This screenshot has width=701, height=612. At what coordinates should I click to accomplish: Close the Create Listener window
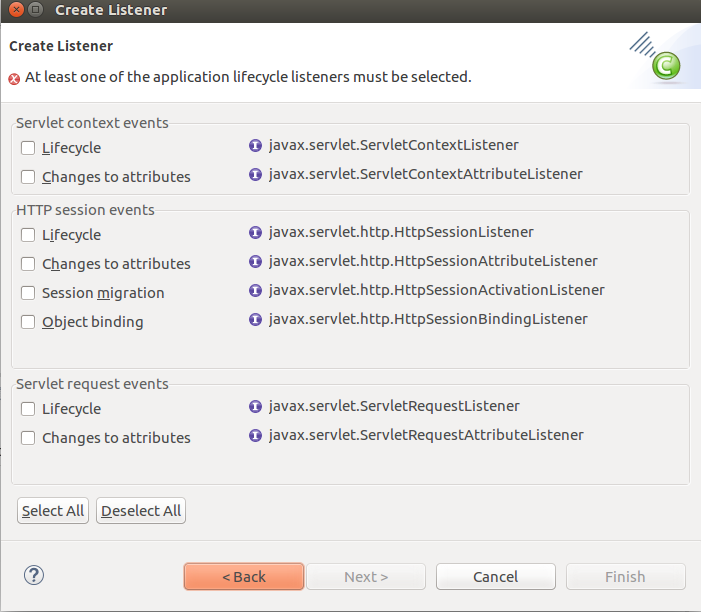click(11, 10)
